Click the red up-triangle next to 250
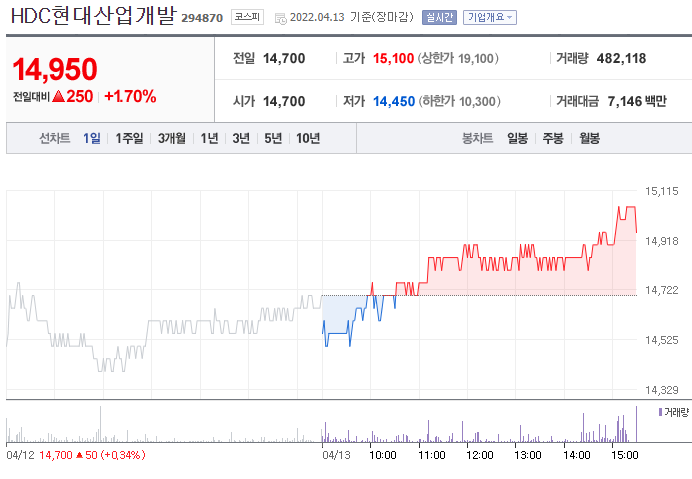692x479 pixels. coord(58,96)
